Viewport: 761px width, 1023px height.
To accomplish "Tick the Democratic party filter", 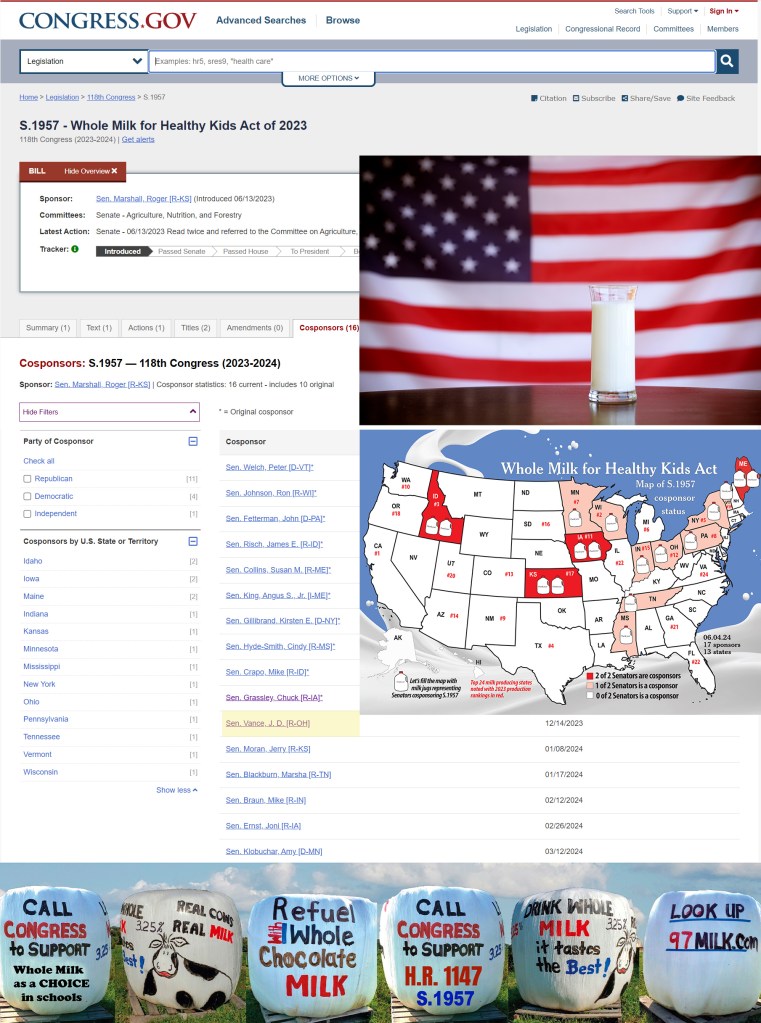I will [27, 496].
